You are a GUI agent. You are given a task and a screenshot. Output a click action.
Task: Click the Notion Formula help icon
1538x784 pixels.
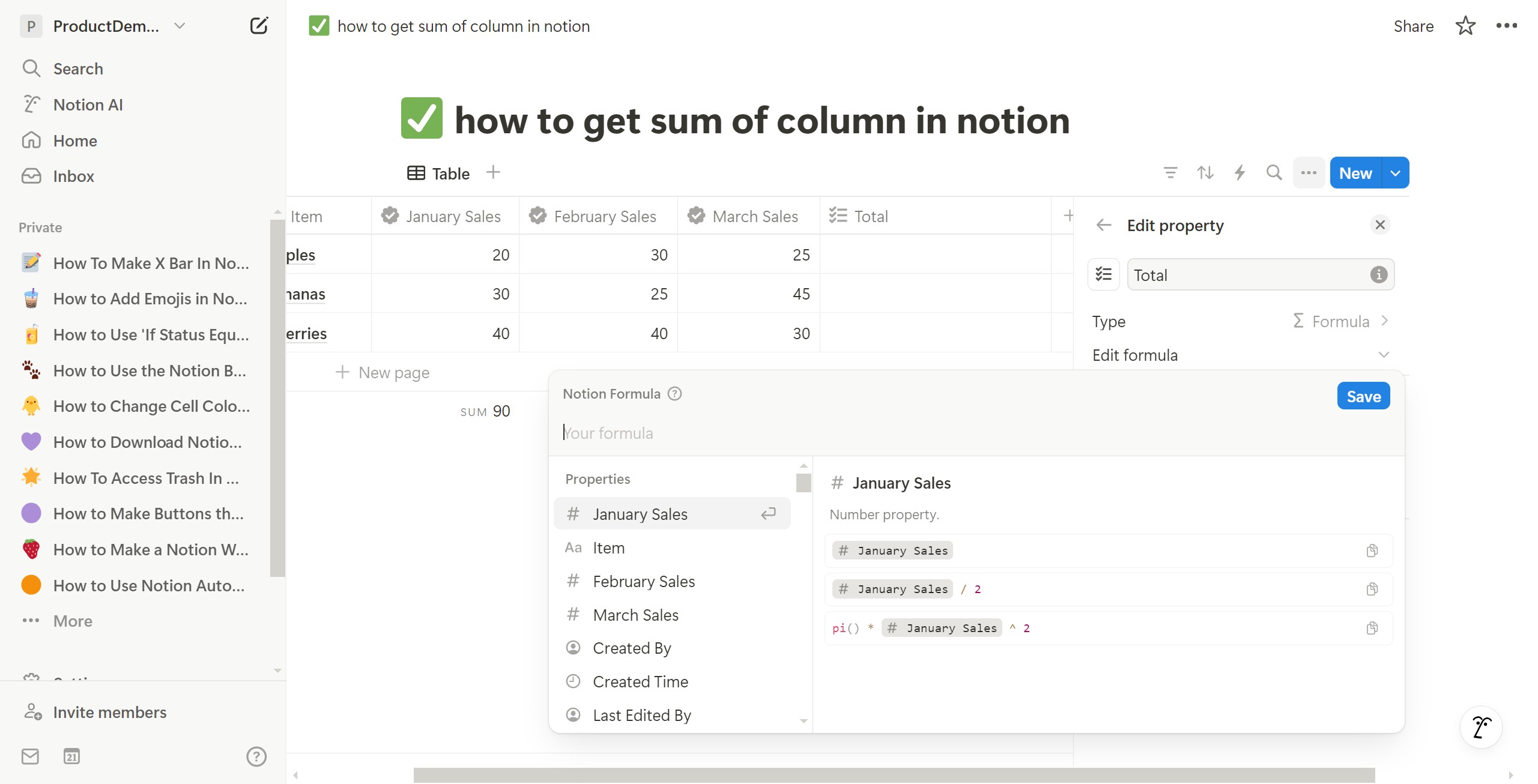[675, 394]
